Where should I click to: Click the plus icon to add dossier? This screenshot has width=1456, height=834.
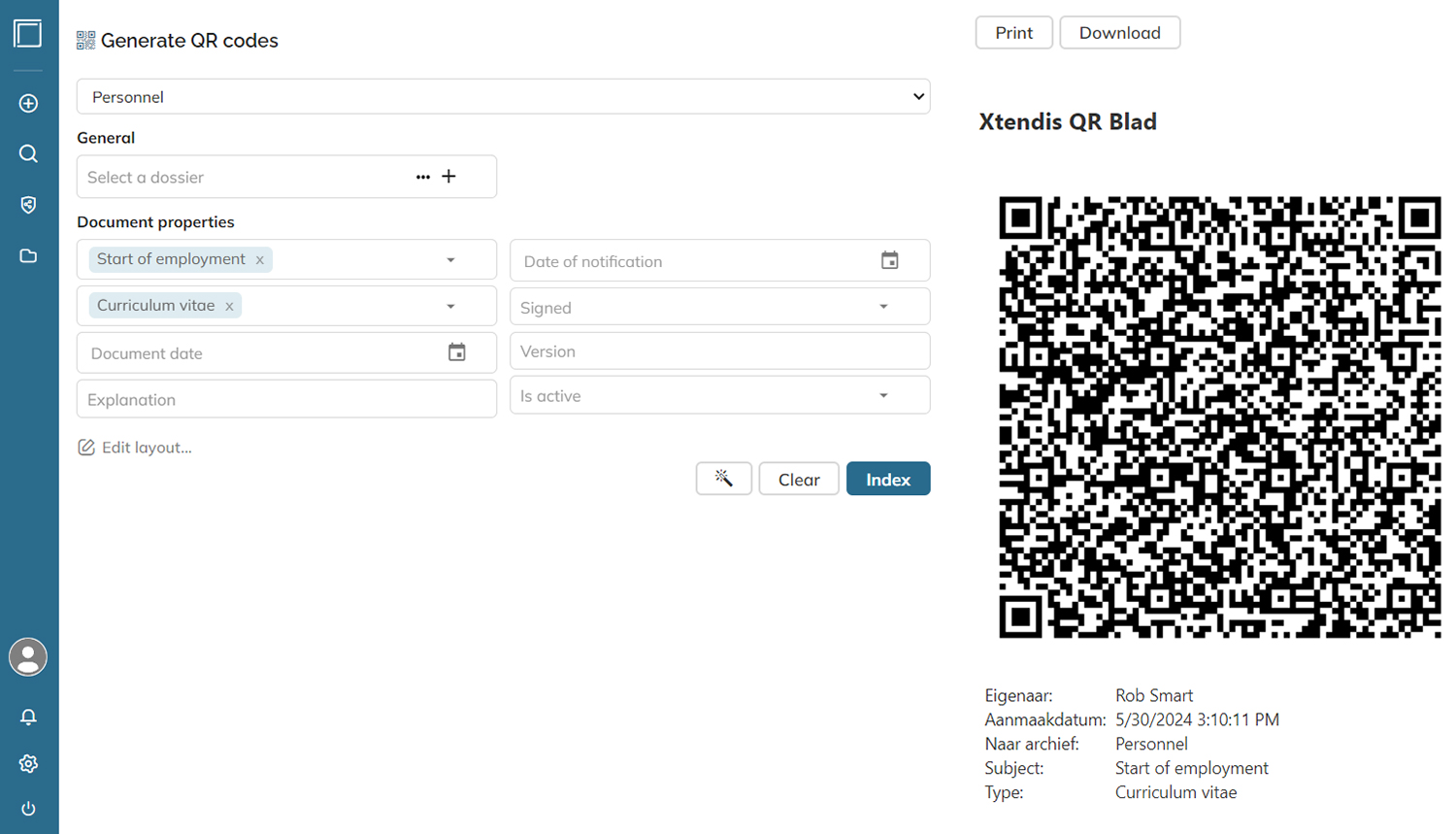click(448, 177)
